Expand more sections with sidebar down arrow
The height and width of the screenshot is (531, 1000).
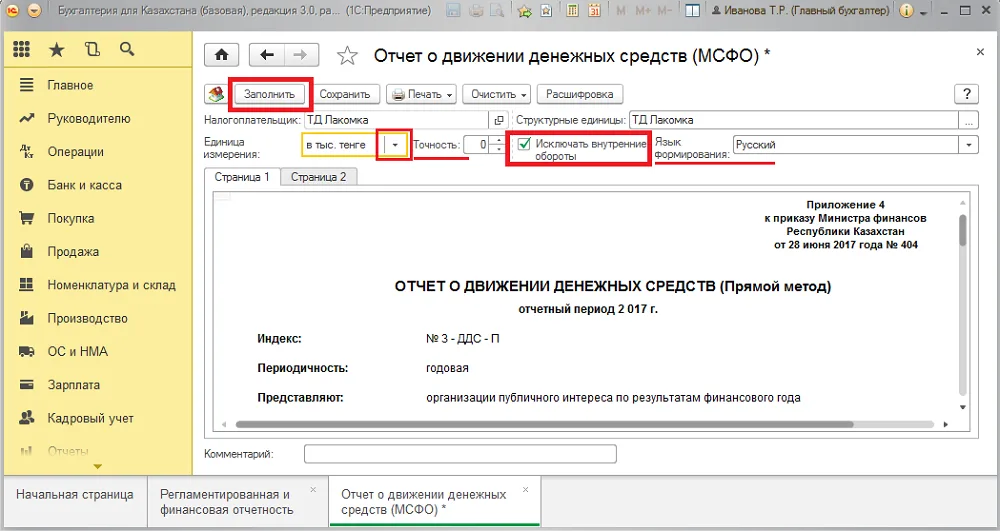point(98,467)
